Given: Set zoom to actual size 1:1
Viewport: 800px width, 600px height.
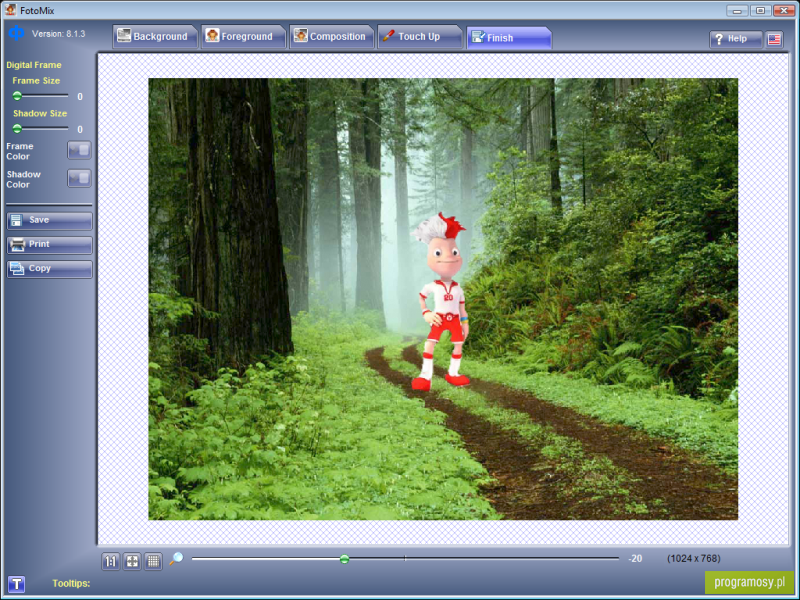Looking at the screenshot, I should pos(110,561).
